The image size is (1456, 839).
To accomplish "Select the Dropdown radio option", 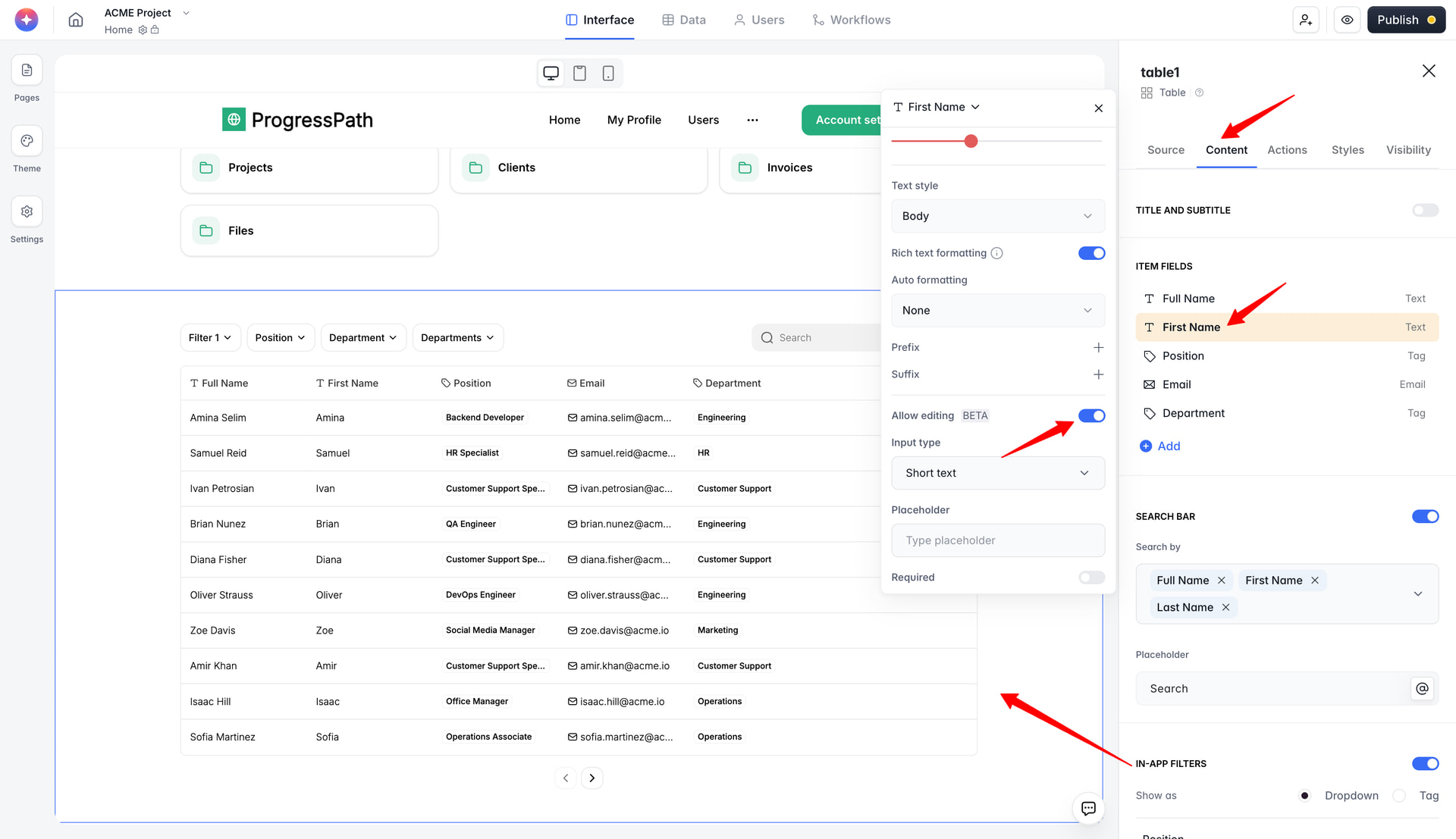I will click(x=1304, y=796).
